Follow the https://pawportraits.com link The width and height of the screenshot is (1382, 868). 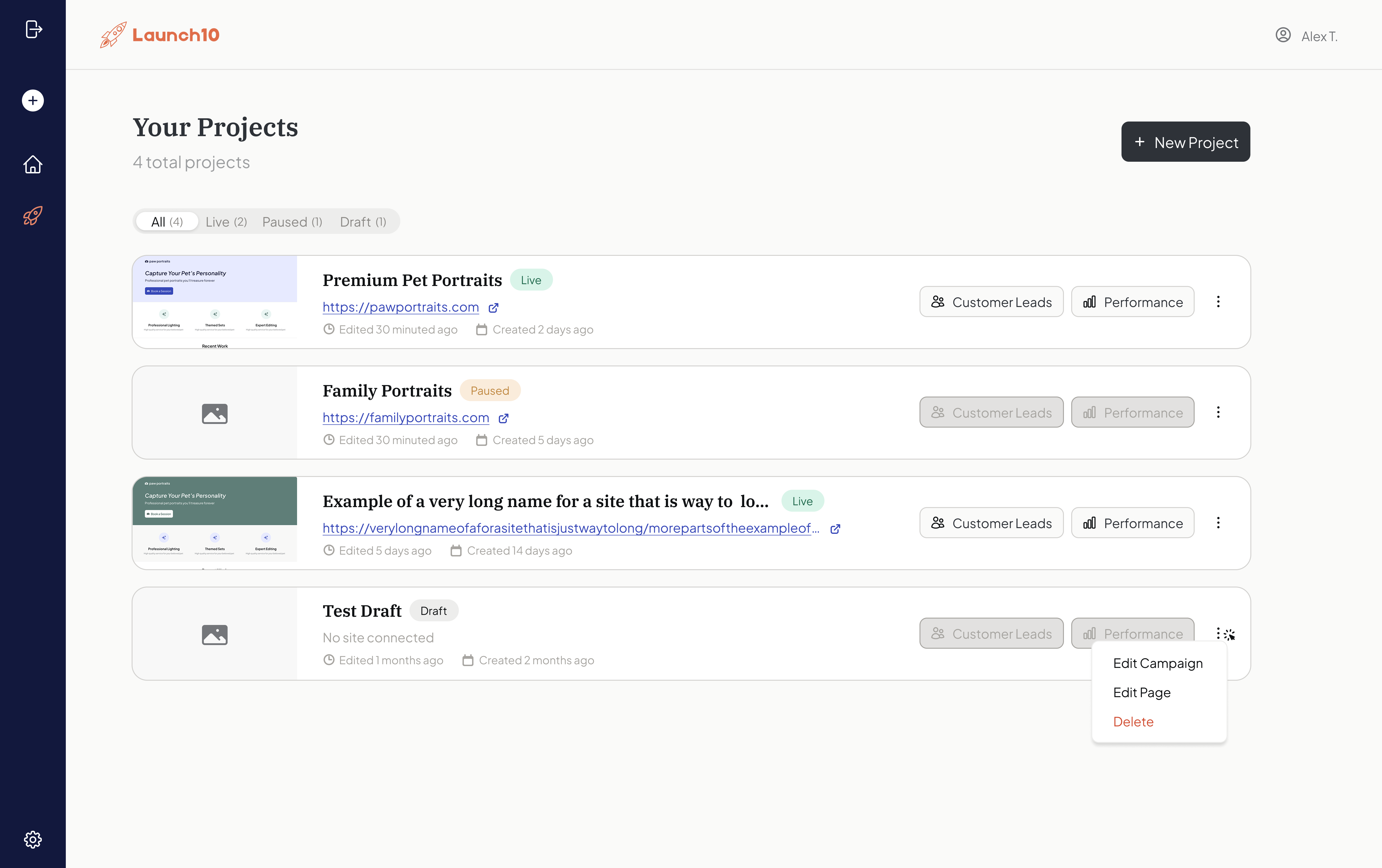click(401, 307)
